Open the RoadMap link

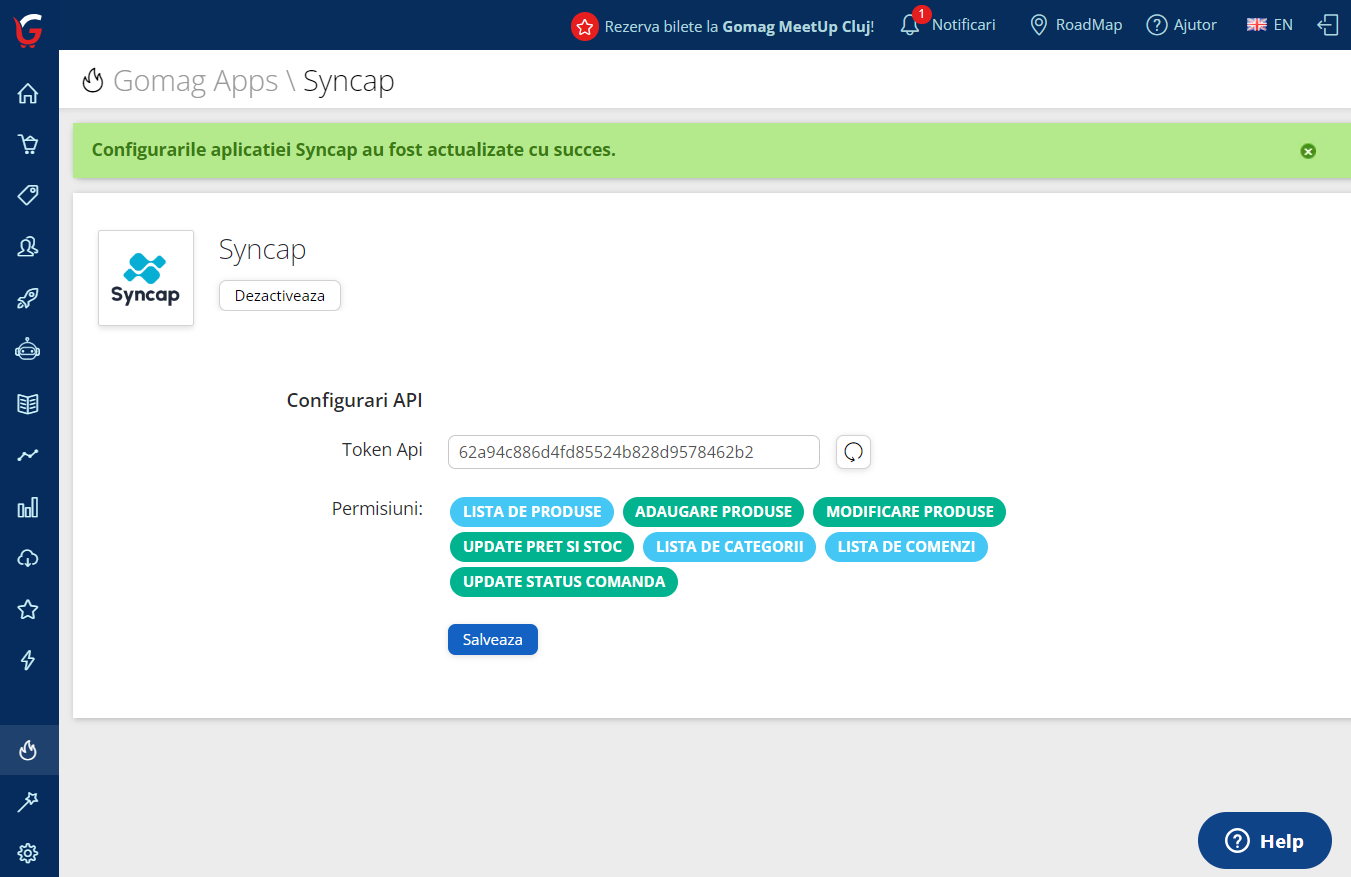coord(1077,25)
